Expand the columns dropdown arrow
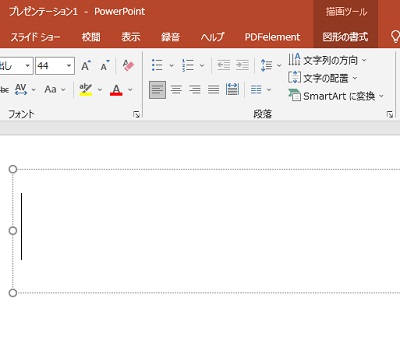The height and width of the screenshot is (361, 400). click(269, 90)
